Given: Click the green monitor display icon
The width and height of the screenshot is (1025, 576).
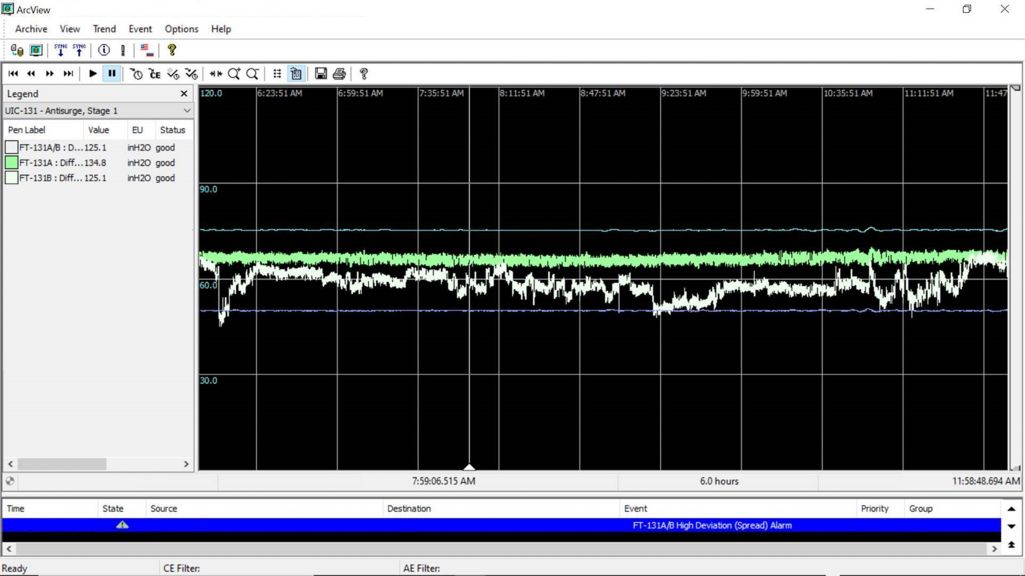Looking at the screenshot, I should tap(36, 50).
